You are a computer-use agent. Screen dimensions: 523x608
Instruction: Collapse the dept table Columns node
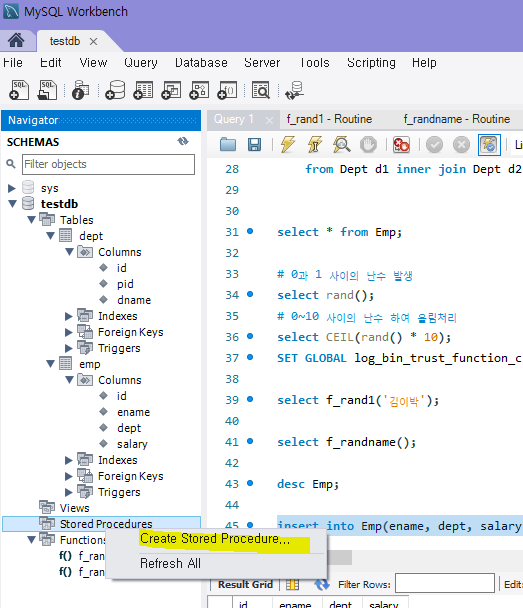click(69, 252)
